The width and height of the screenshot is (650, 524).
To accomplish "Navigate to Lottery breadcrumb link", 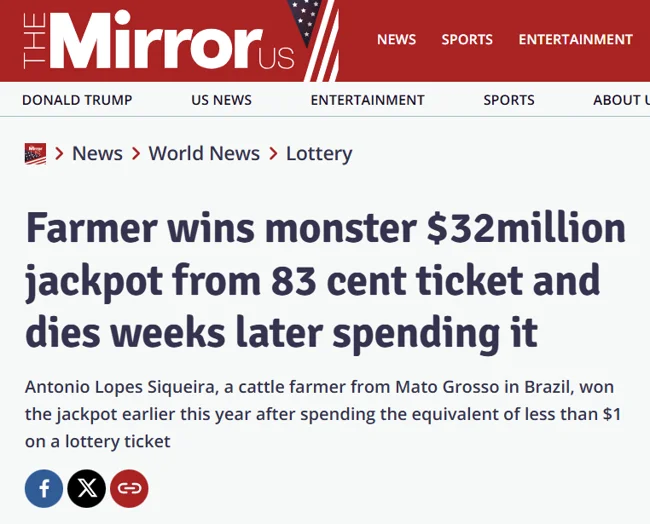I will [319, 153].
